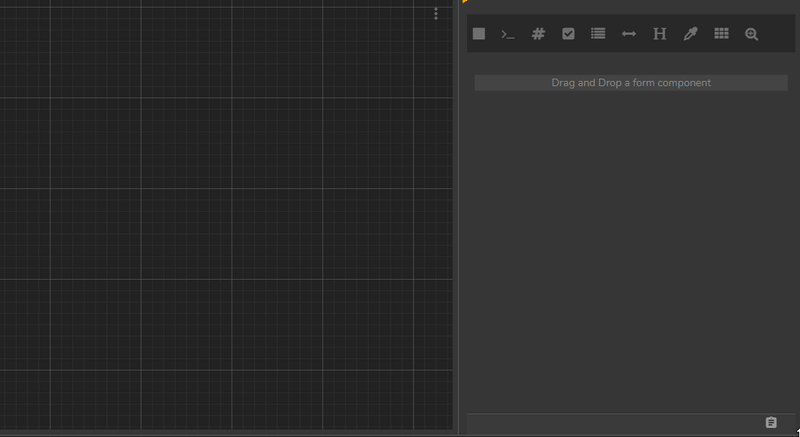Pick the text input prompt icon

[x=508, y=34]
